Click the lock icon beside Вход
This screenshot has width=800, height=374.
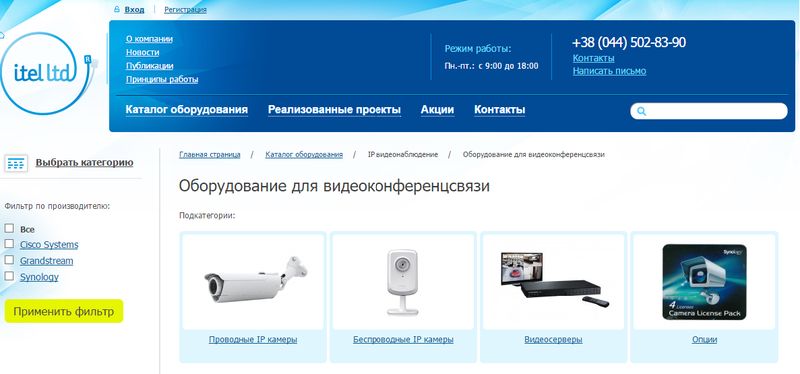pyautogui.click(x=117, y=10)
